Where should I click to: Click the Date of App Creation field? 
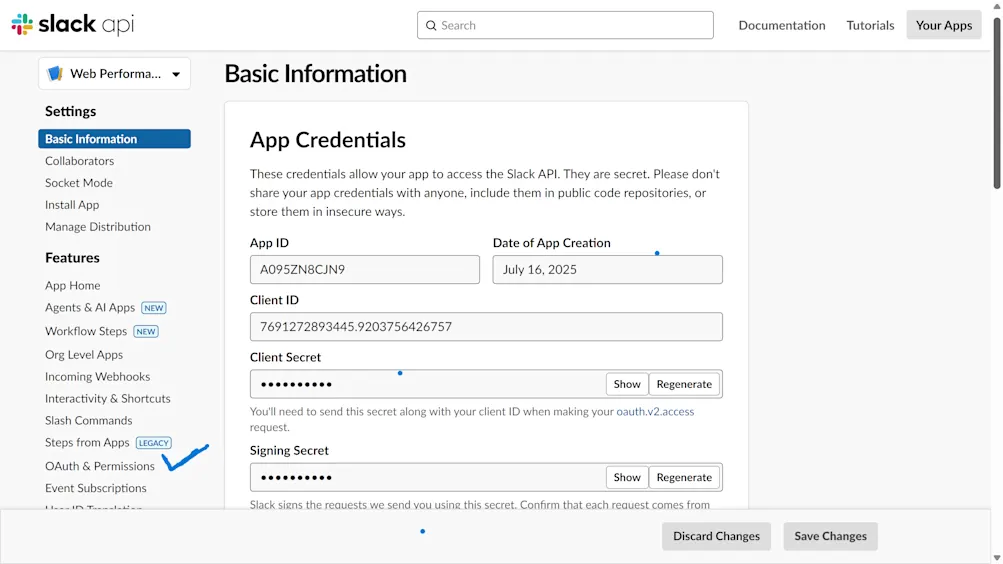pyautogui.click(x=608, y=269)
